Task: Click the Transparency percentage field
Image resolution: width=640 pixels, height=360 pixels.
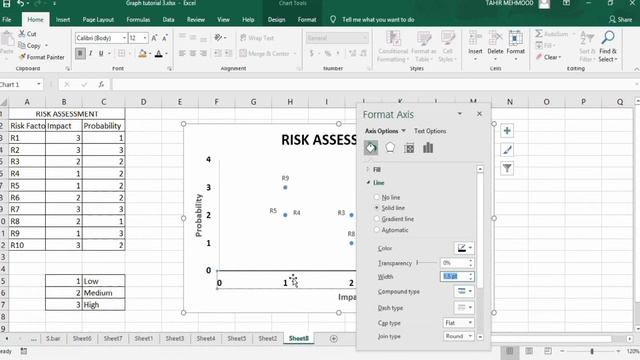Action: click(x=454, y=263)
